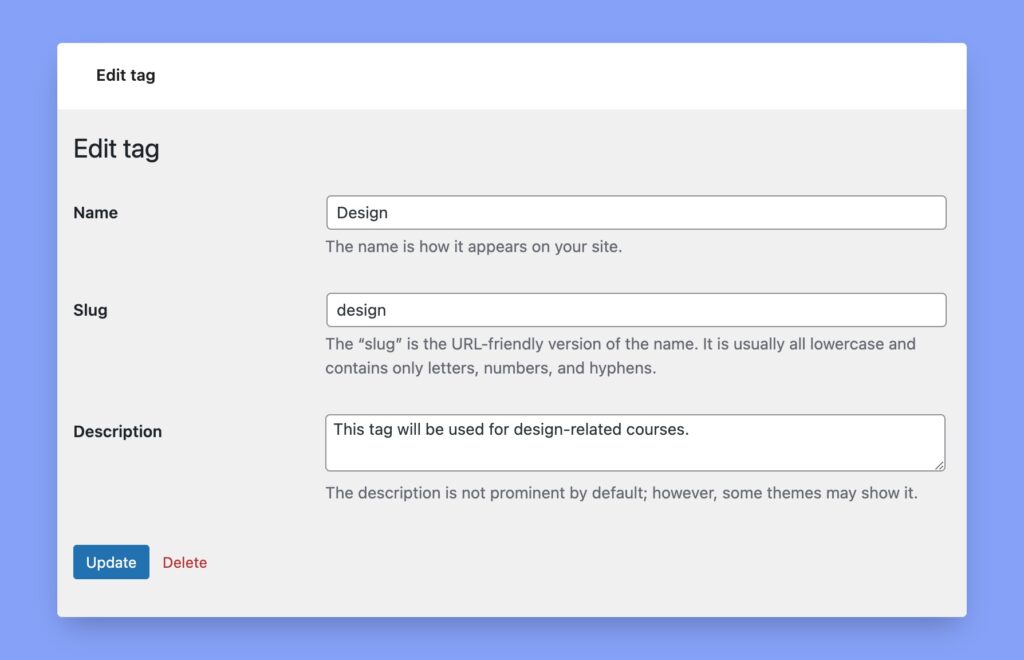Click the help line "contains only letters, numbers, and hyphens"

tap(490, 368)
